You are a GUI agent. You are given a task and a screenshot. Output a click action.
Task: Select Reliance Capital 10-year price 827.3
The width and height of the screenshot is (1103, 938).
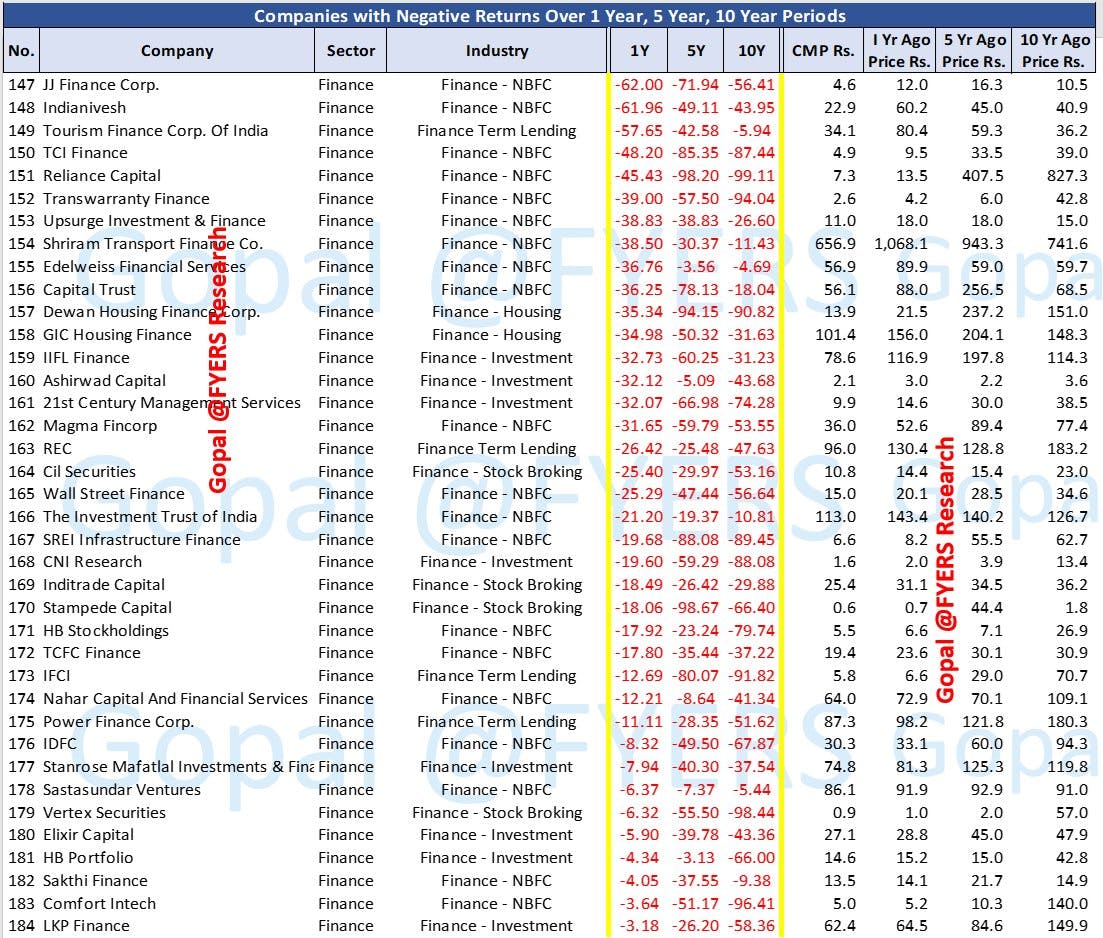click(x=1067, y=176)
